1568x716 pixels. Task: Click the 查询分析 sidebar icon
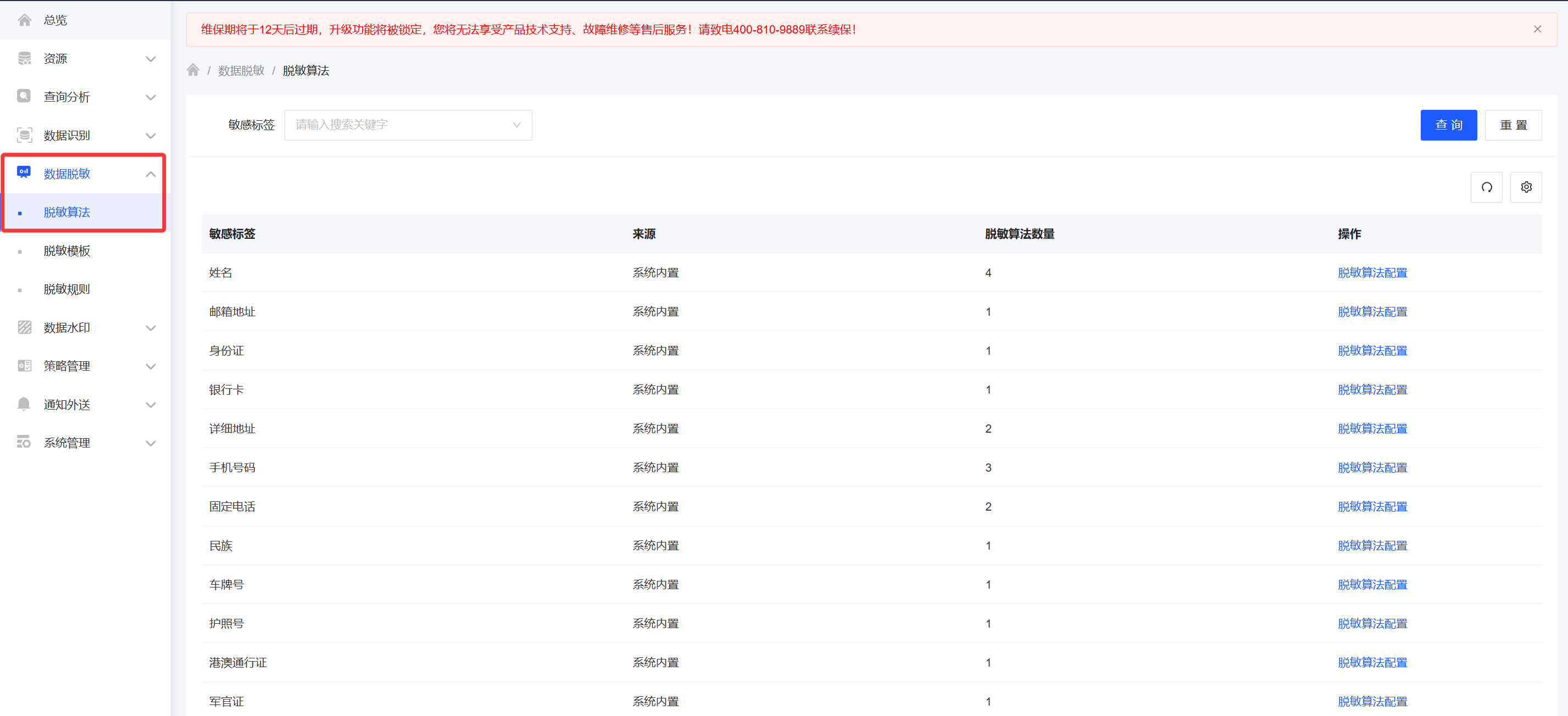(24, 97)
